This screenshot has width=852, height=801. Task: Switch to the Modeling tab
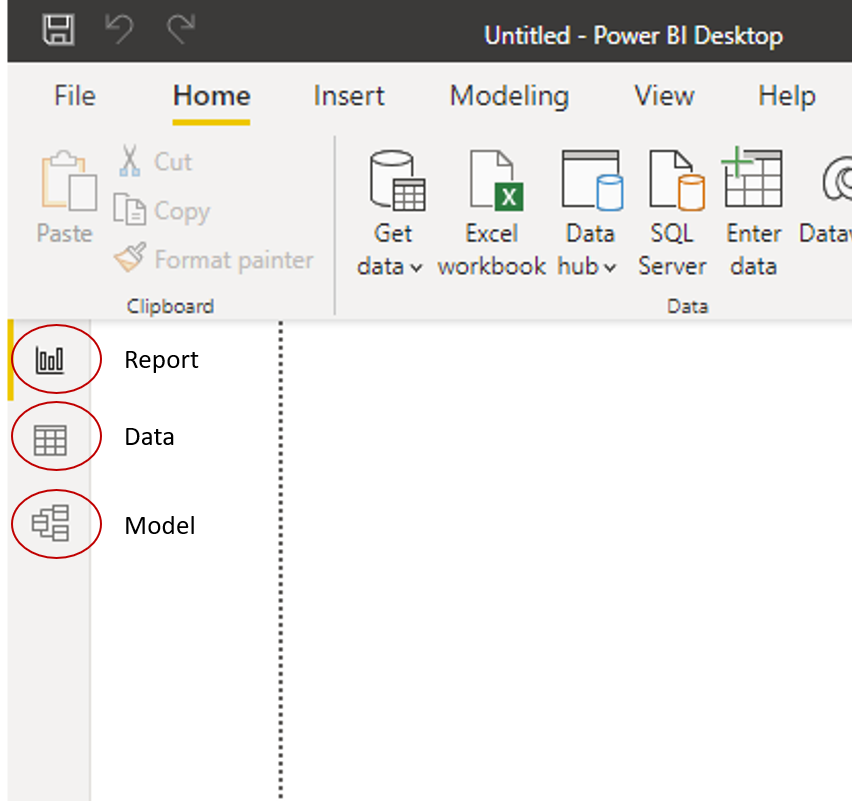[x=509, y=96]
